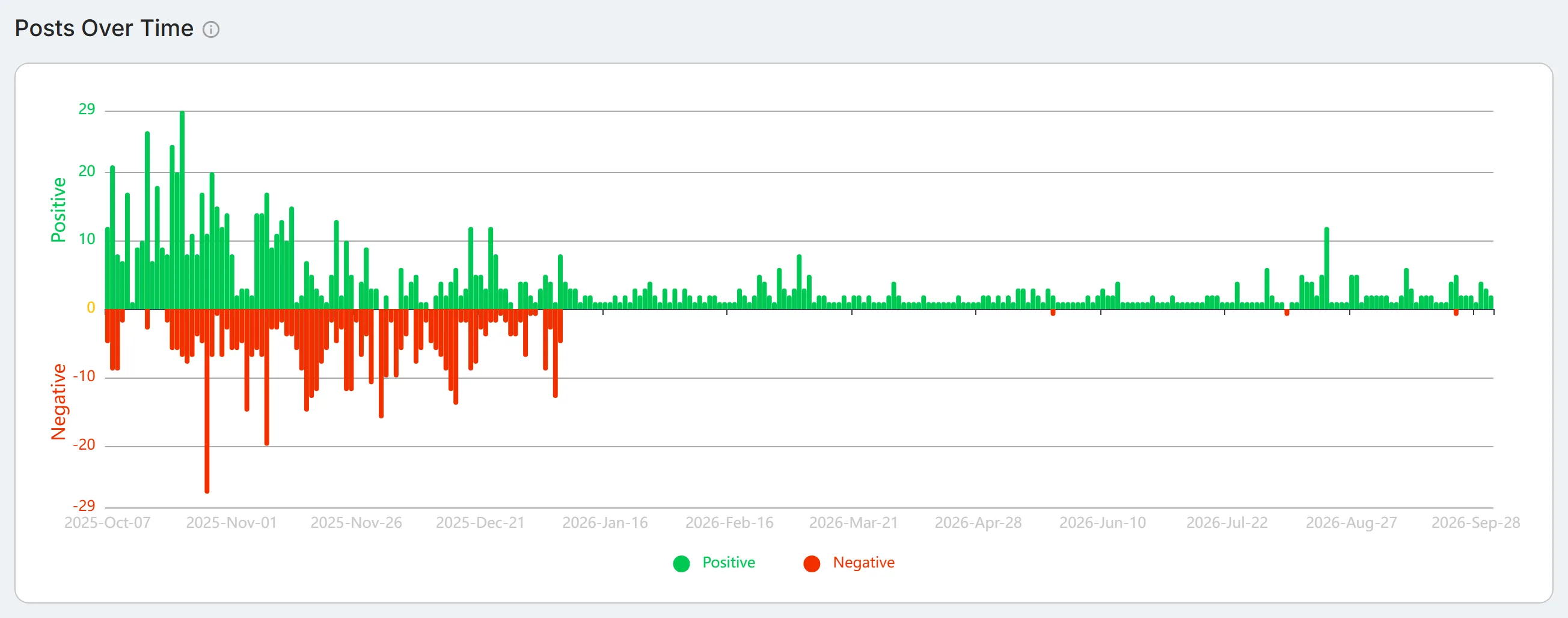Image resolution: width=1568 pixels, height=618 pixels.
Task: Click the rotated Negative axis title
Action: (x=58, y=402)
